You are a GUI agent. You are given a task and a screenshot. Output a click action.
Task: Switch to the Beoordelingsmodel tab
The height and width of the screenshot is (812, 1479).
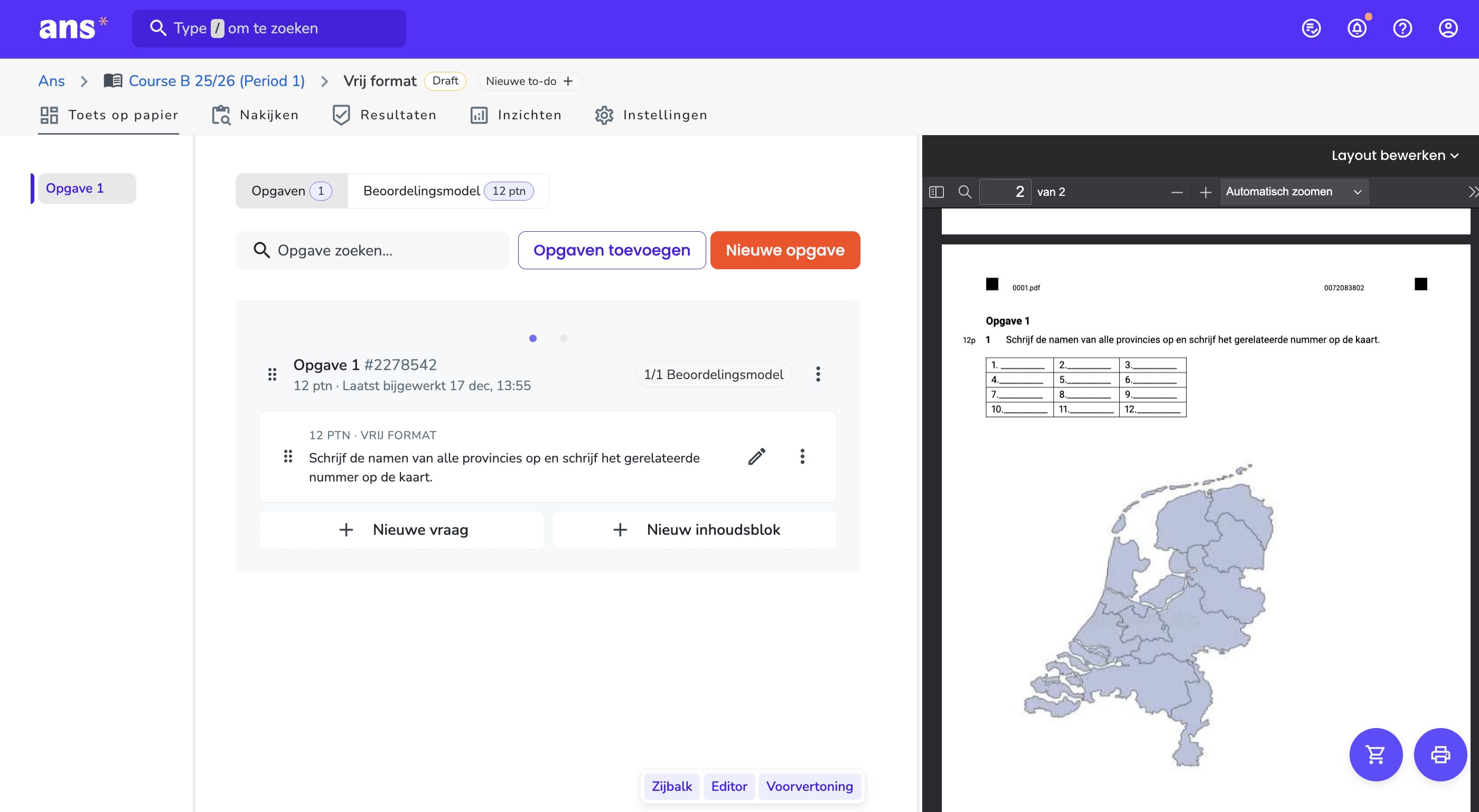click(448, 191)
